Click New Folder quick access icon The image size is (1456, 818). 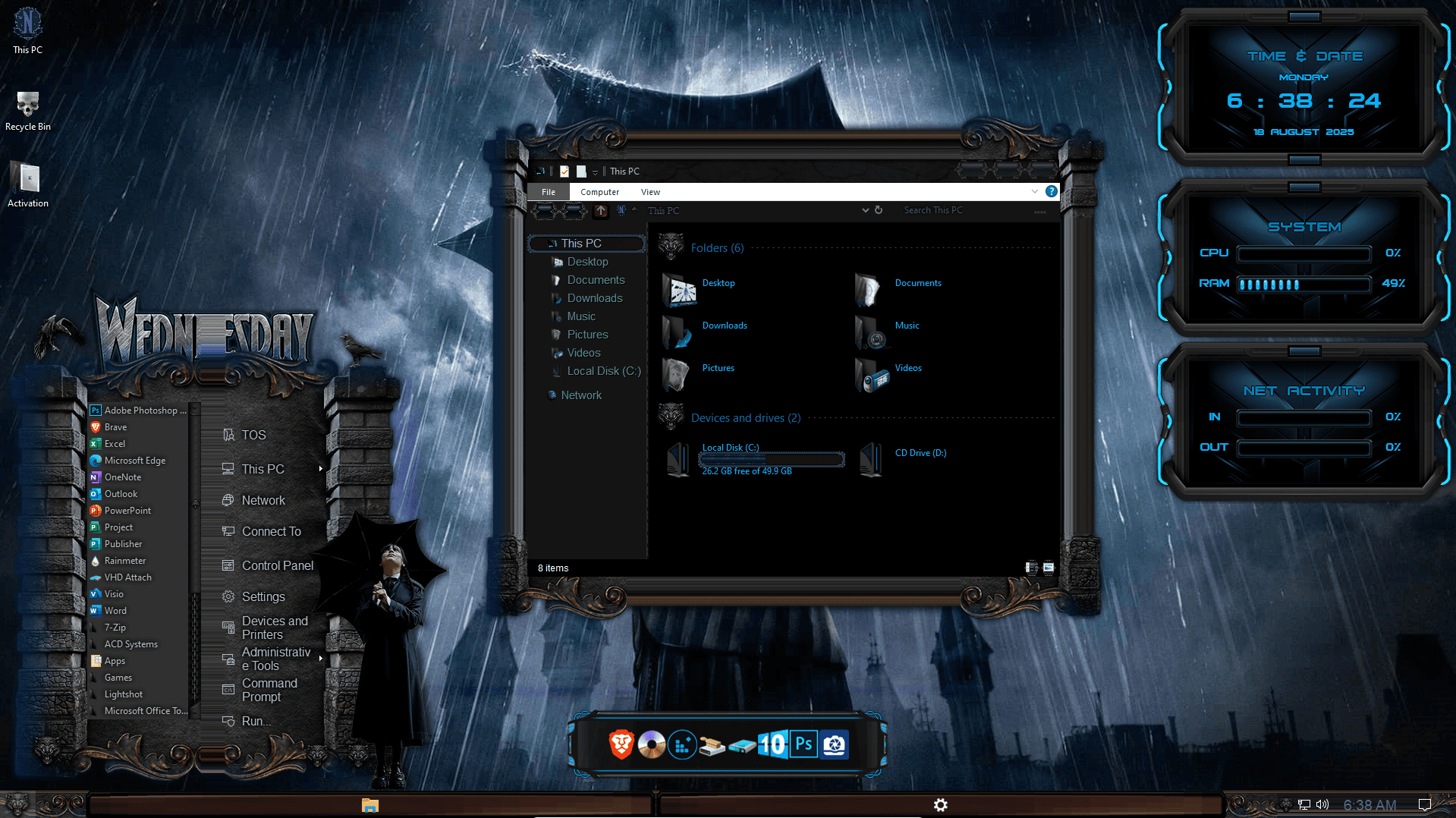coord(581,171)
